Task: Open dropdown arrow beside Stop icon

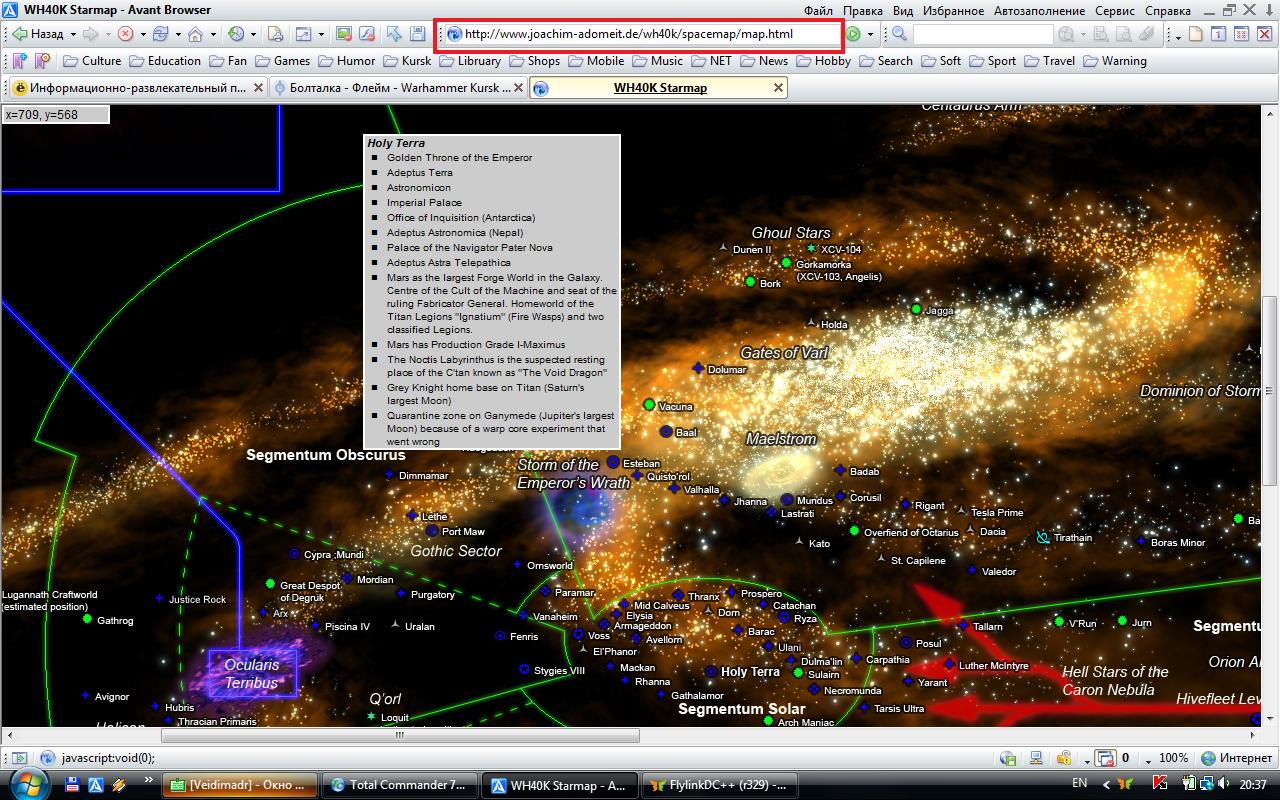Action: coord(143,34)
